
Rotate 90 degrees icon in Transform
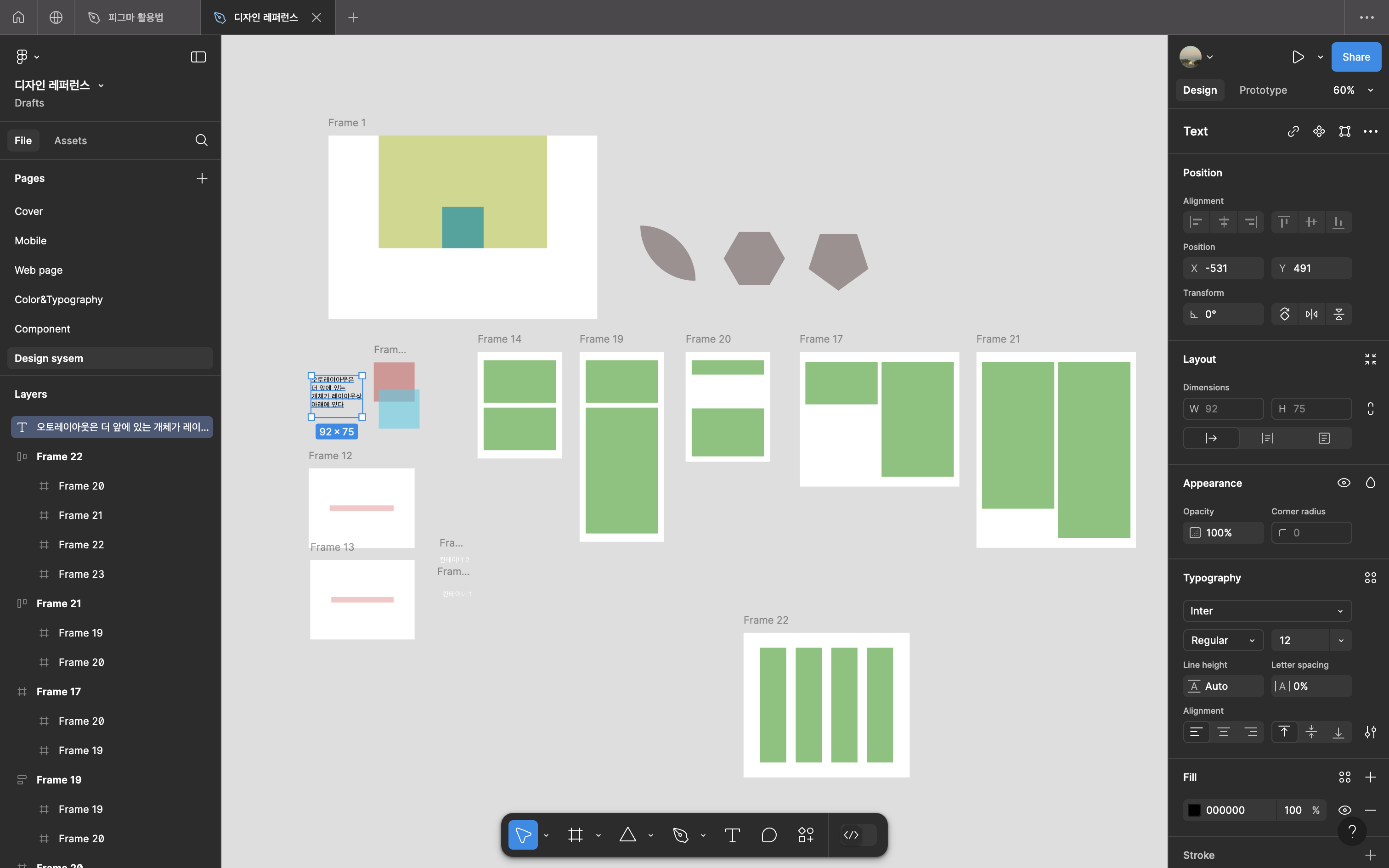[x=1285, y=314]
